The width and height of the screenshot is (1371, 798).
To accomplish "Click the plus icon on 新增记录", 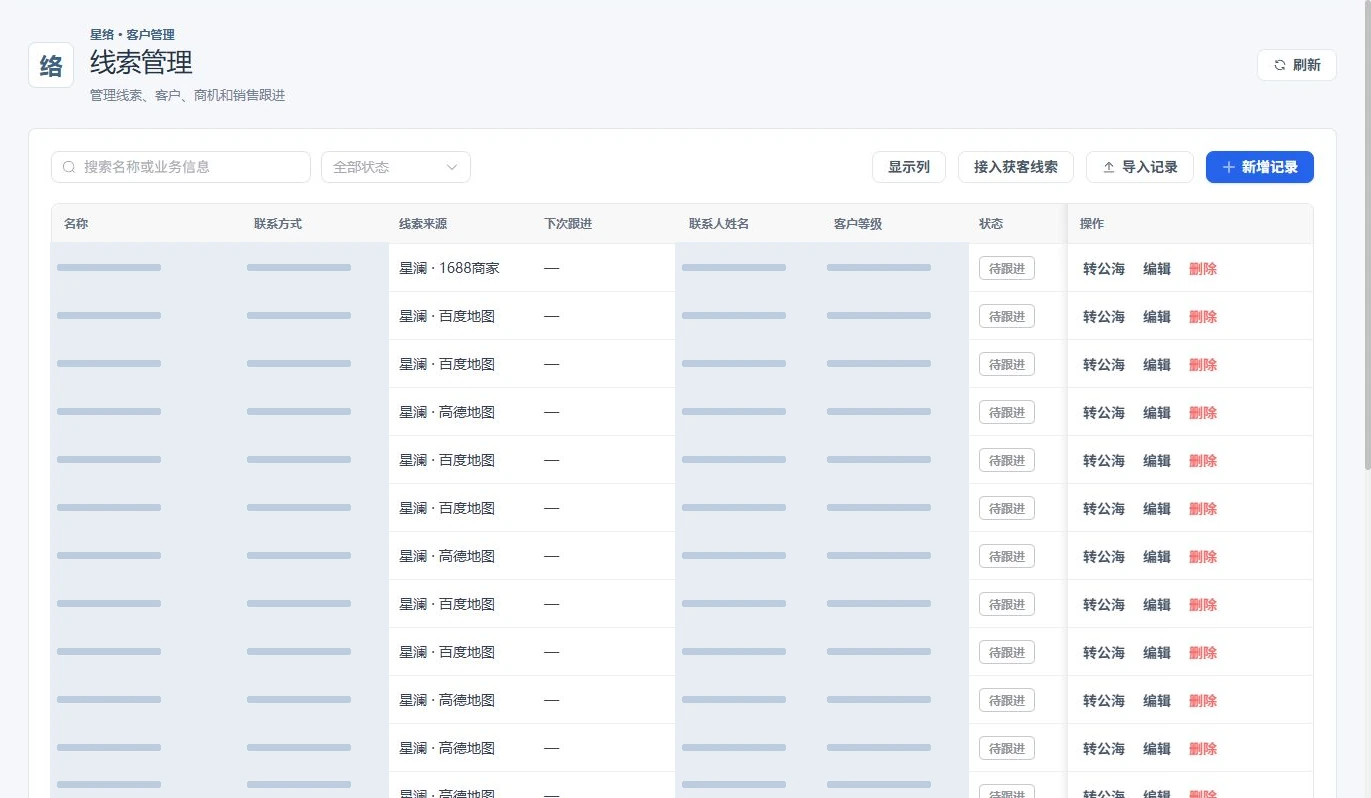I will tap(1228, 168).
